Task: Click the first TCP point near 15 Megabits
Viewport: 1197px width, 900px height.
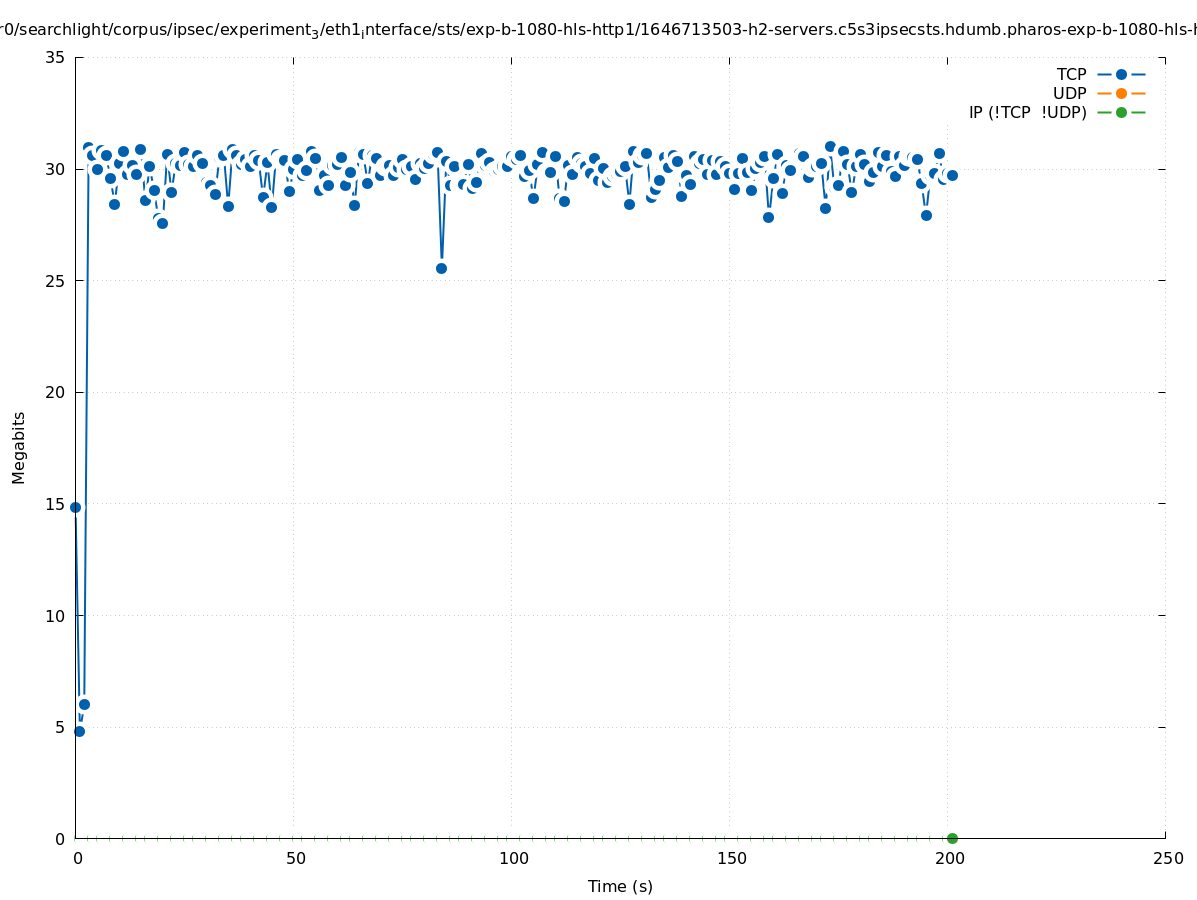Action: [75, 507]
